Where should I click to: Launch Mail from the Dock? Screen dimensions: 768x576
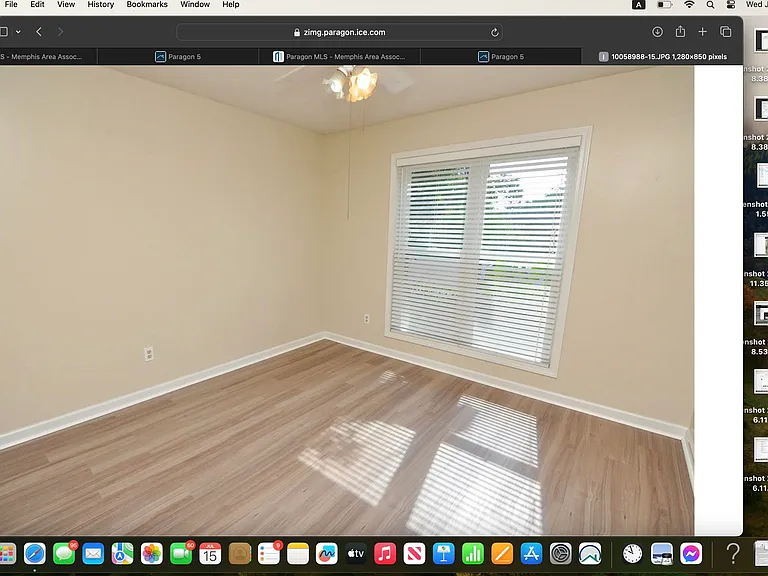[93, 554]
